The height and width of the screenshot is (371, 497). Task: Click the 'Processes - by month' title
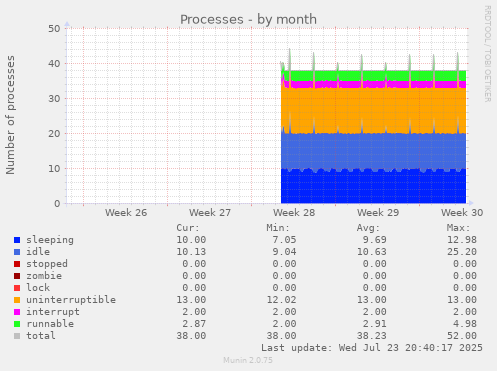[248, 19]
